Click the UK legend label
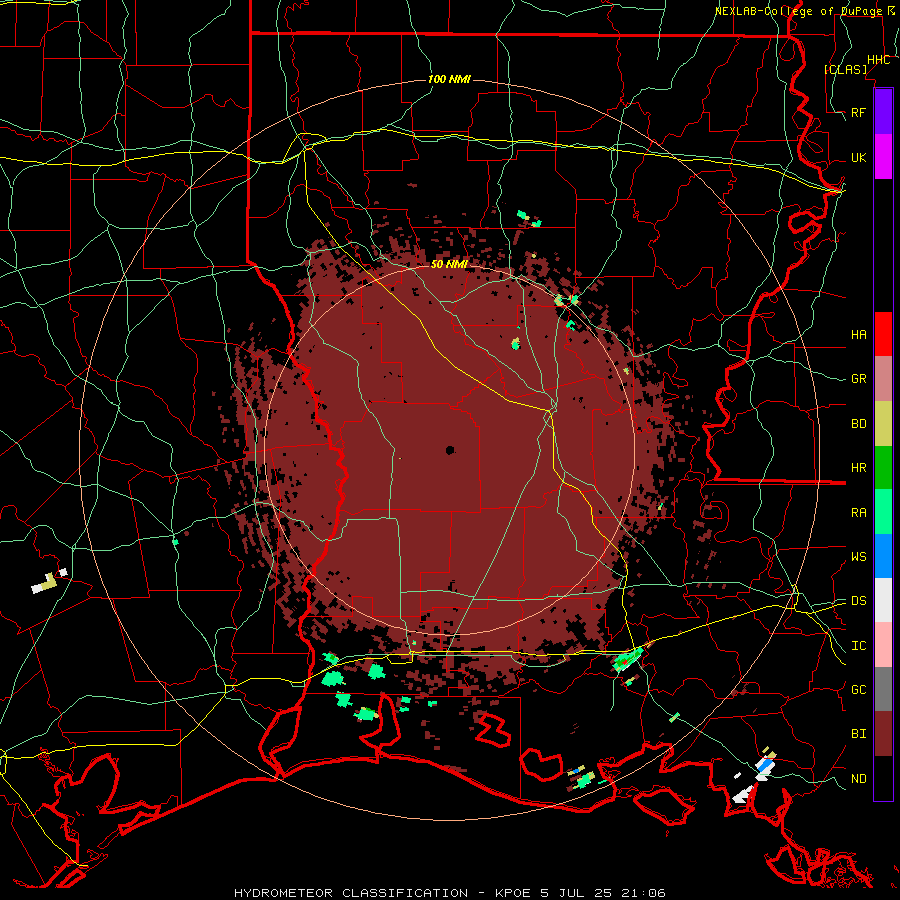The width and height of the screenshot is (900, 900). pos(859,157)
